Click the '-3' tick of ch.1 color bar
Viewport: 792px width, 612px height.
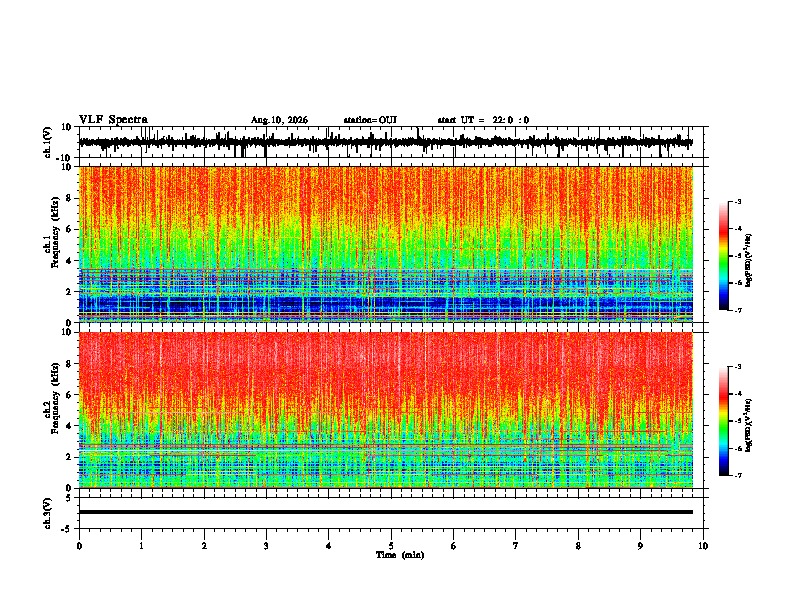click(x=737, y=201)
